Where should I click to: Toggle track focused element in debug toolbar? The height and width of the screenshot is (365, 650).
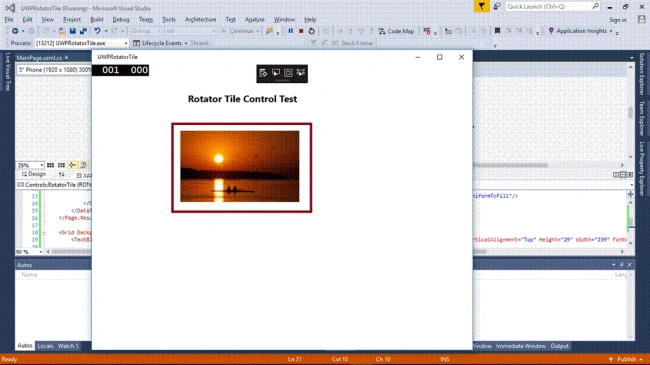[301, 73]
